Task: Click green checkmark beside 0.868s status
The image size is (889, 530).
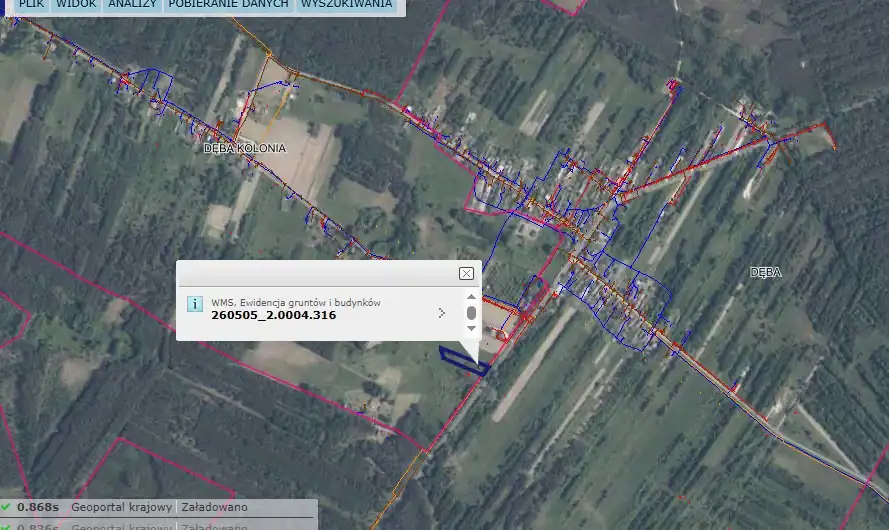Action: [x=6, y=507]
